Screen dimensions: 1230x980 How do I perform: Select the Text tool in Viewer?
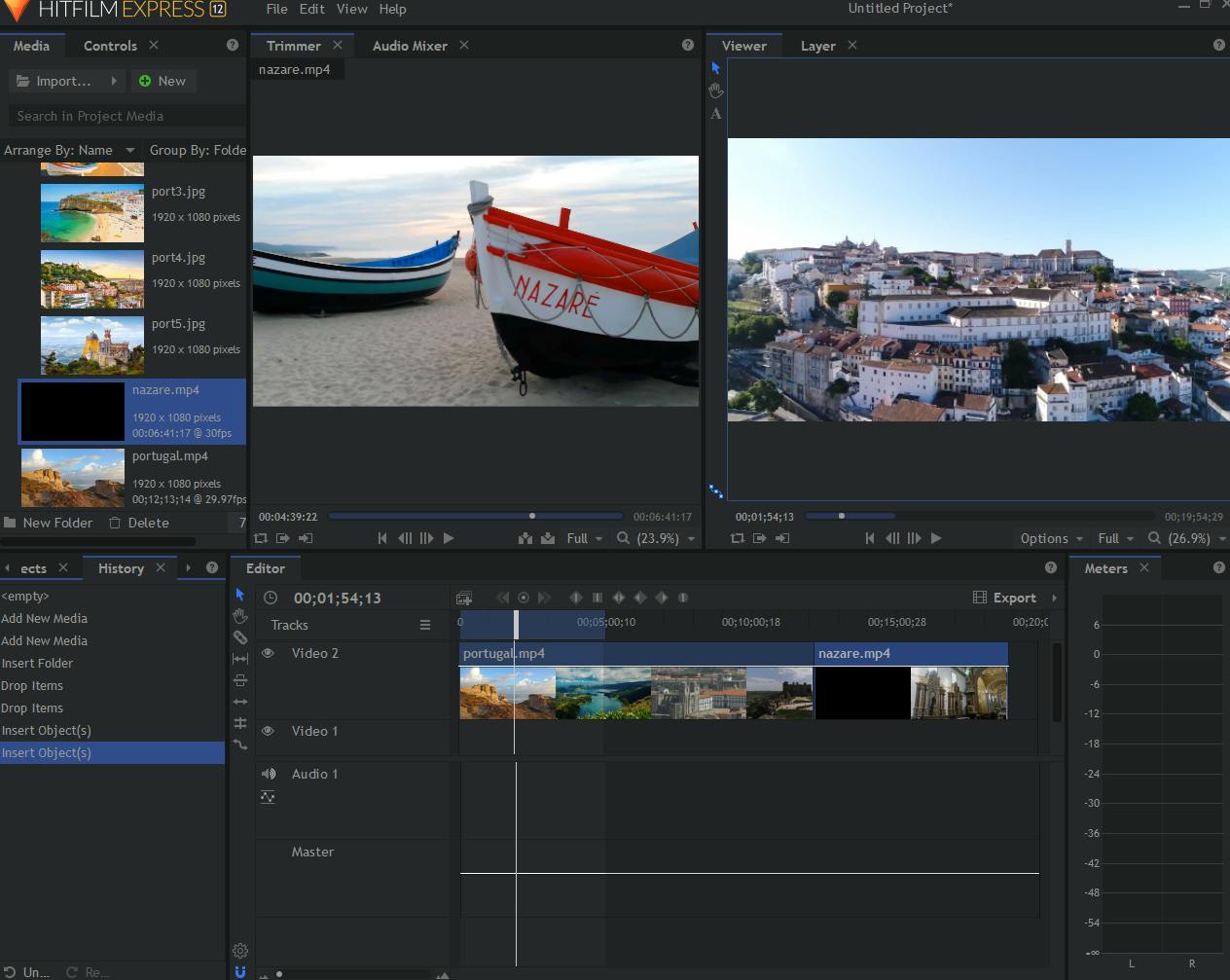[x=716, y=114]
